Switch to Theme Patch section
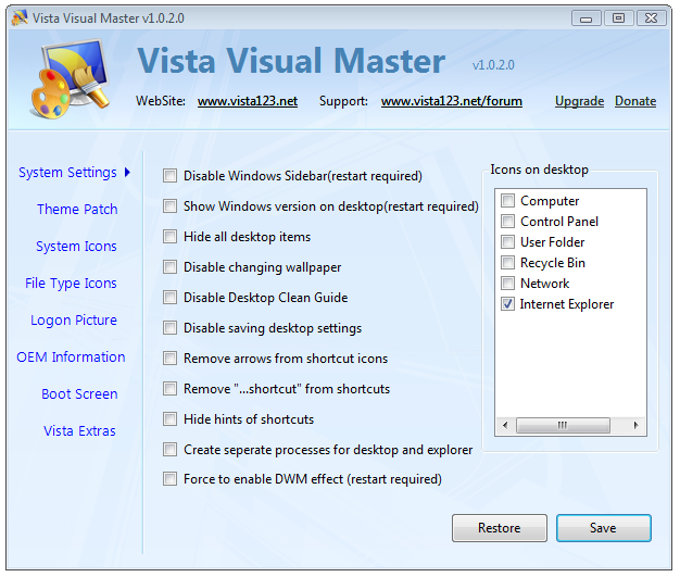The image size is (680, 577). [x=77, y=209]
